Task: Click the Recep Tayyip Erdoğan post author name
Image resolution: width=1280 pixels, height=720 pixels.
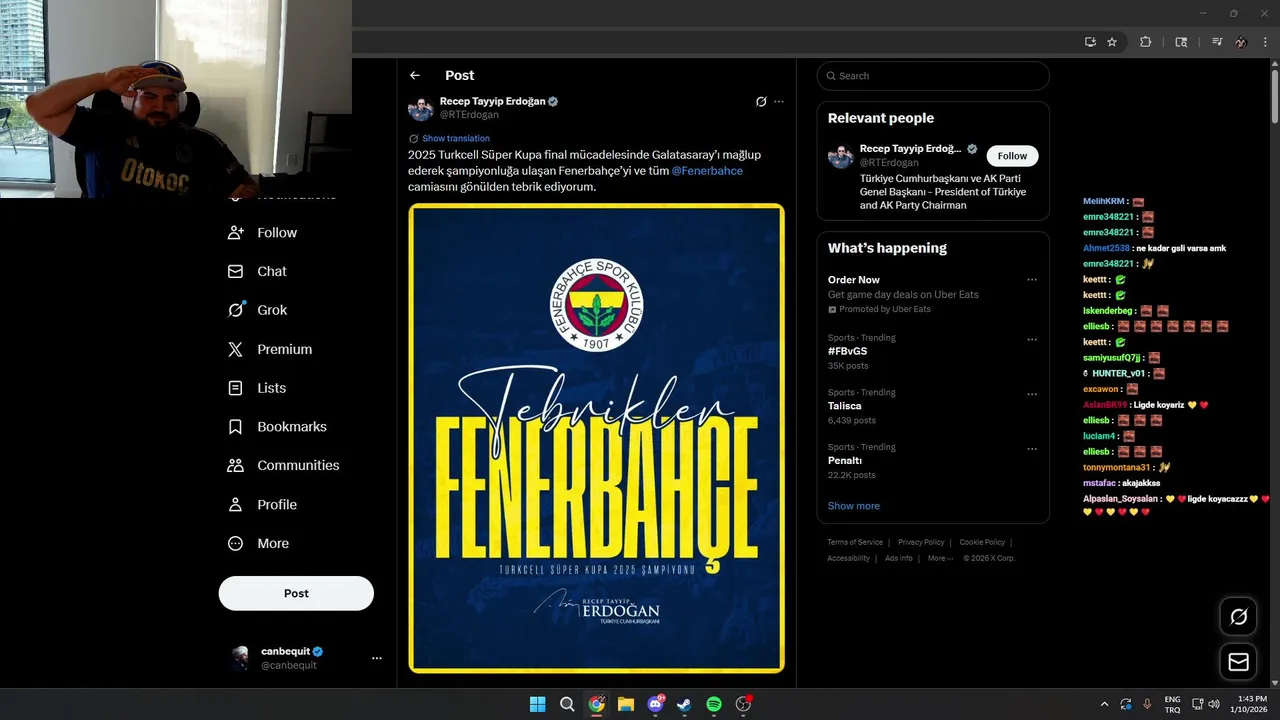Action: (493, 102)
